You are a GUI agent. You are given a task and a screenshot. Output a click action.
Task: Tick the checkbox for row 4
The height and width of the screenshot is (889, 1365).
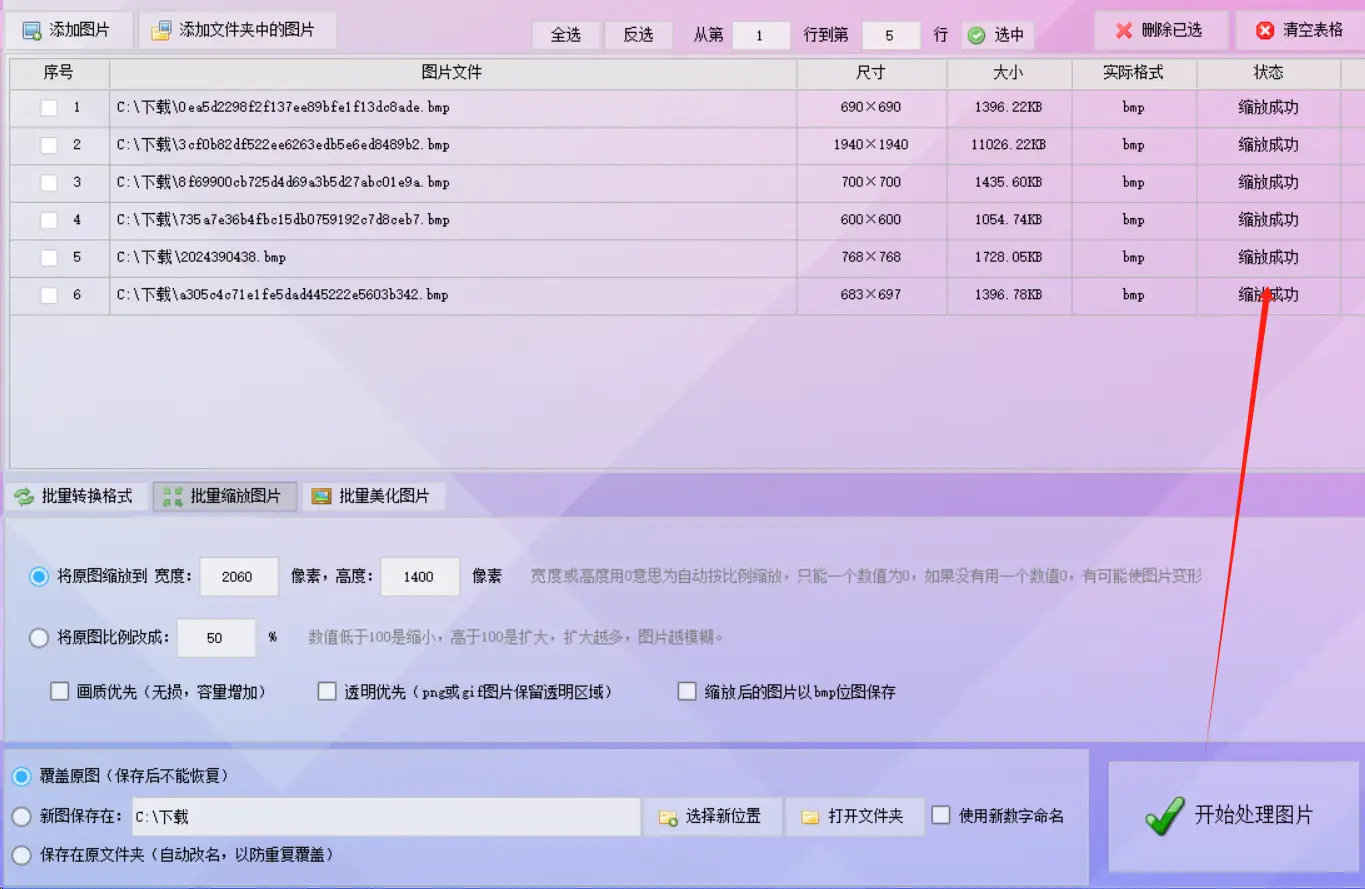coord(49,220)
